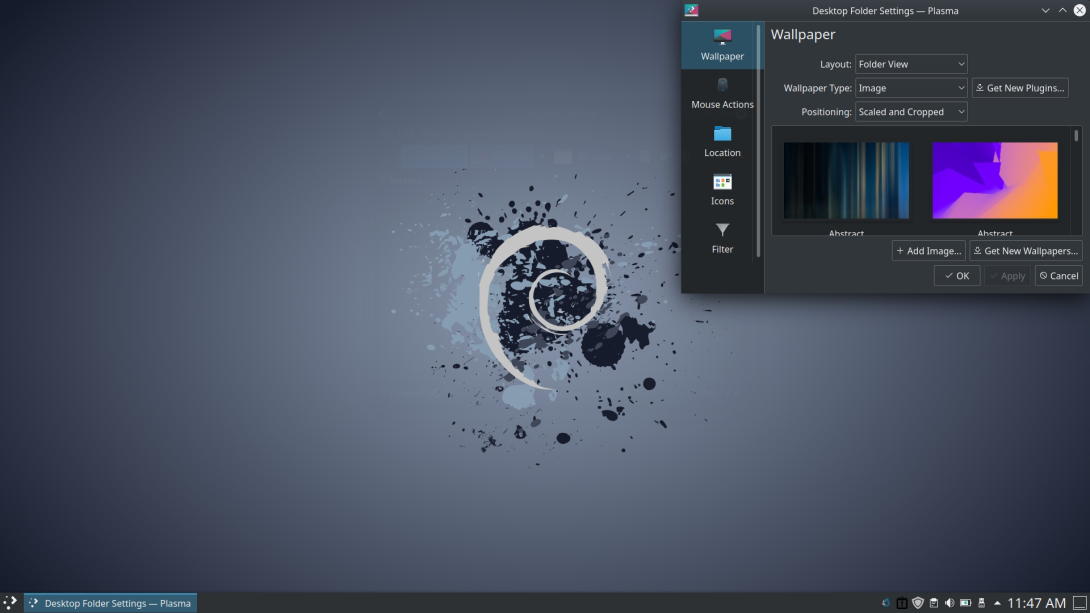The image size is (1090, 613).
Task: Open the Positioning dropdown Scaled and Cropped
Action: pyautogui.click(x=911, y=112)
